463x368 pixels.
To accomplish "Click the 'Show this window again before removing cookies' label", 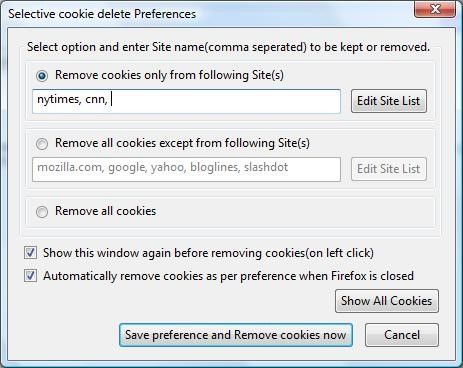I will pos(208,253).
